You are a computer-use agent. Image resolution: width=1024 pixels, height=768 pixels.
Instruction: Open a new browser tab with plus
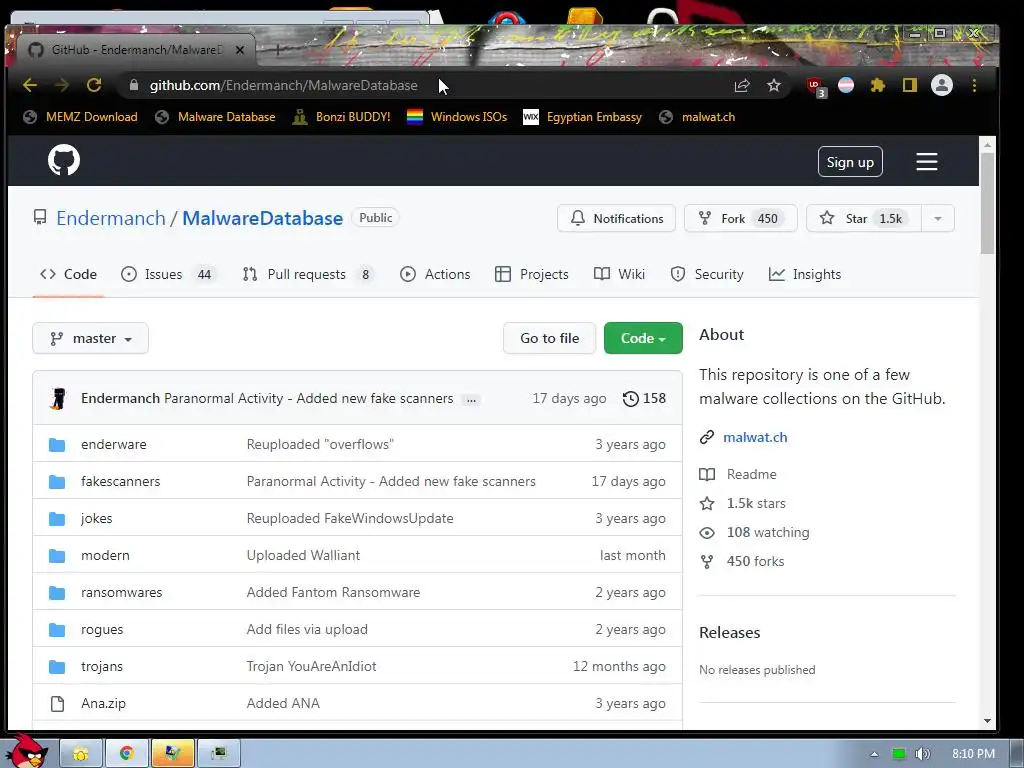pos(278,50)
